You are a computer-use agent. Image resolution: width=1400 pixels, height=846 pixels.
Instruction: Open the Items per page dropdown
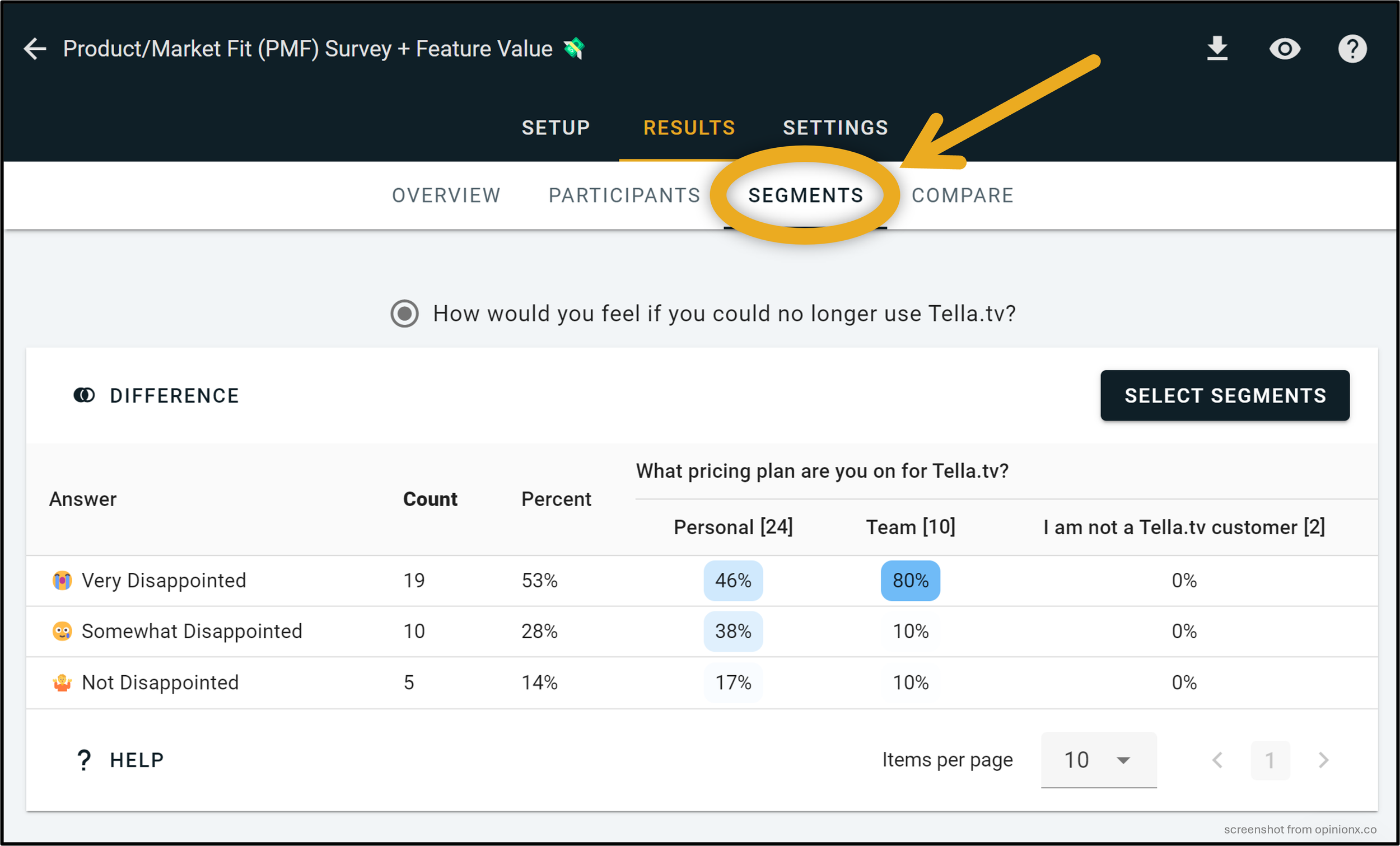tap(1098, 760)
